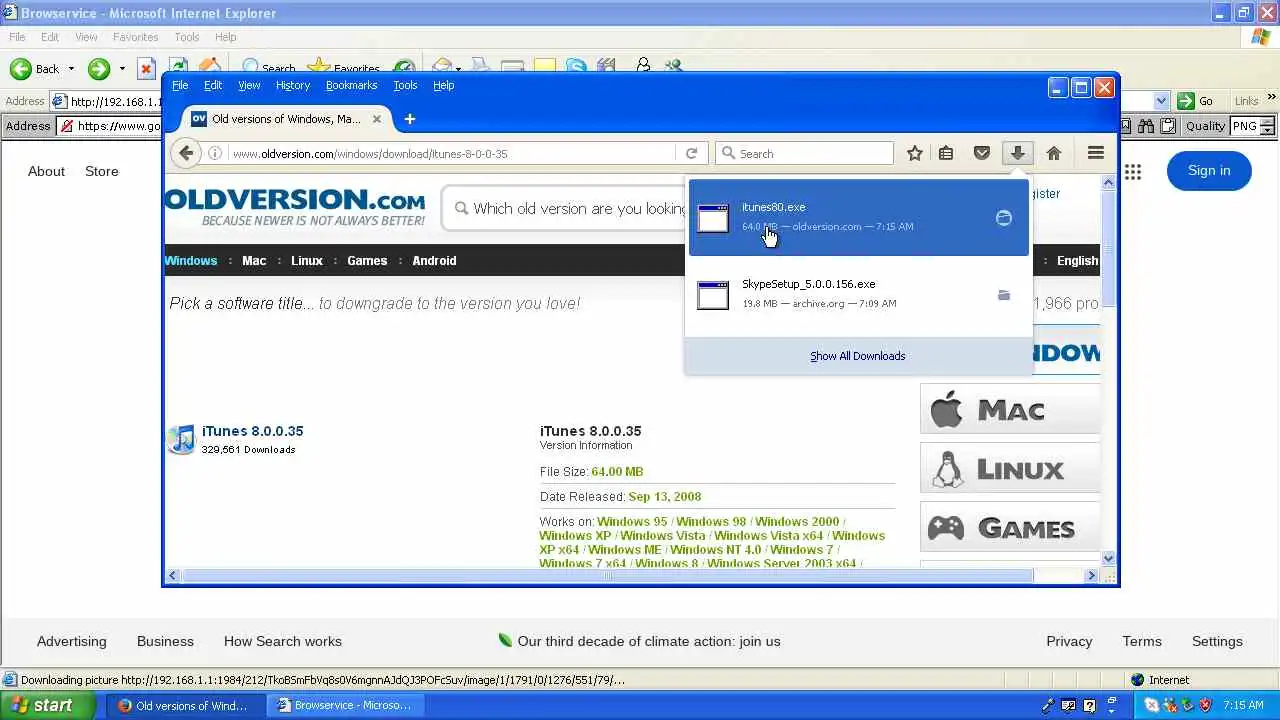Go to Firefox home page icon

[x=1053, y=153]
